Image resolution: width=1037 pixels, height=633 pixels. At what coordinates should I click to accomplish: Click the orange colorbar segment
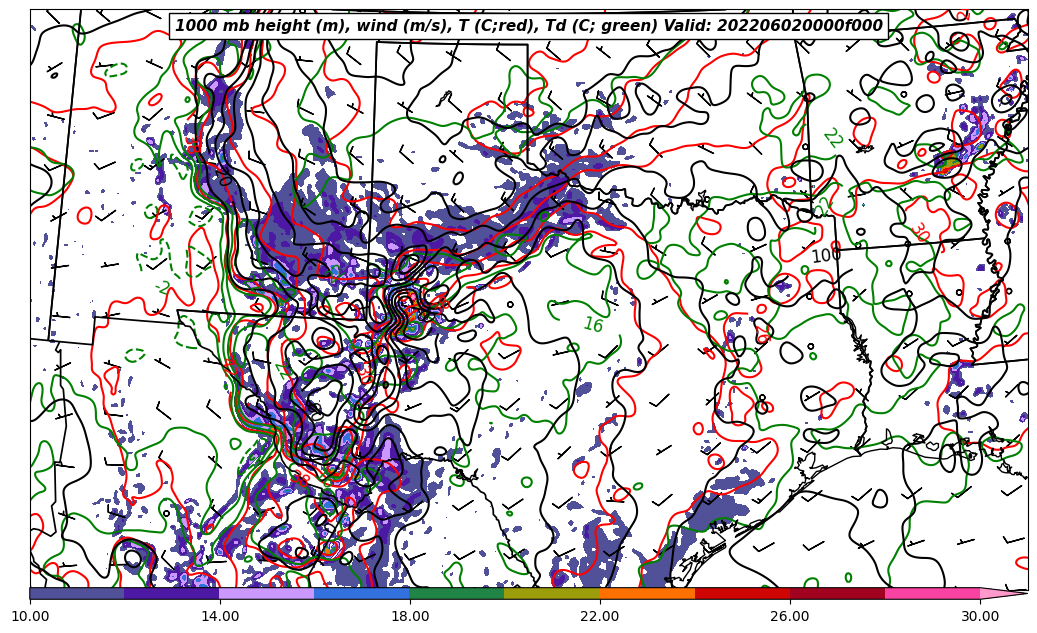(647, 593)
